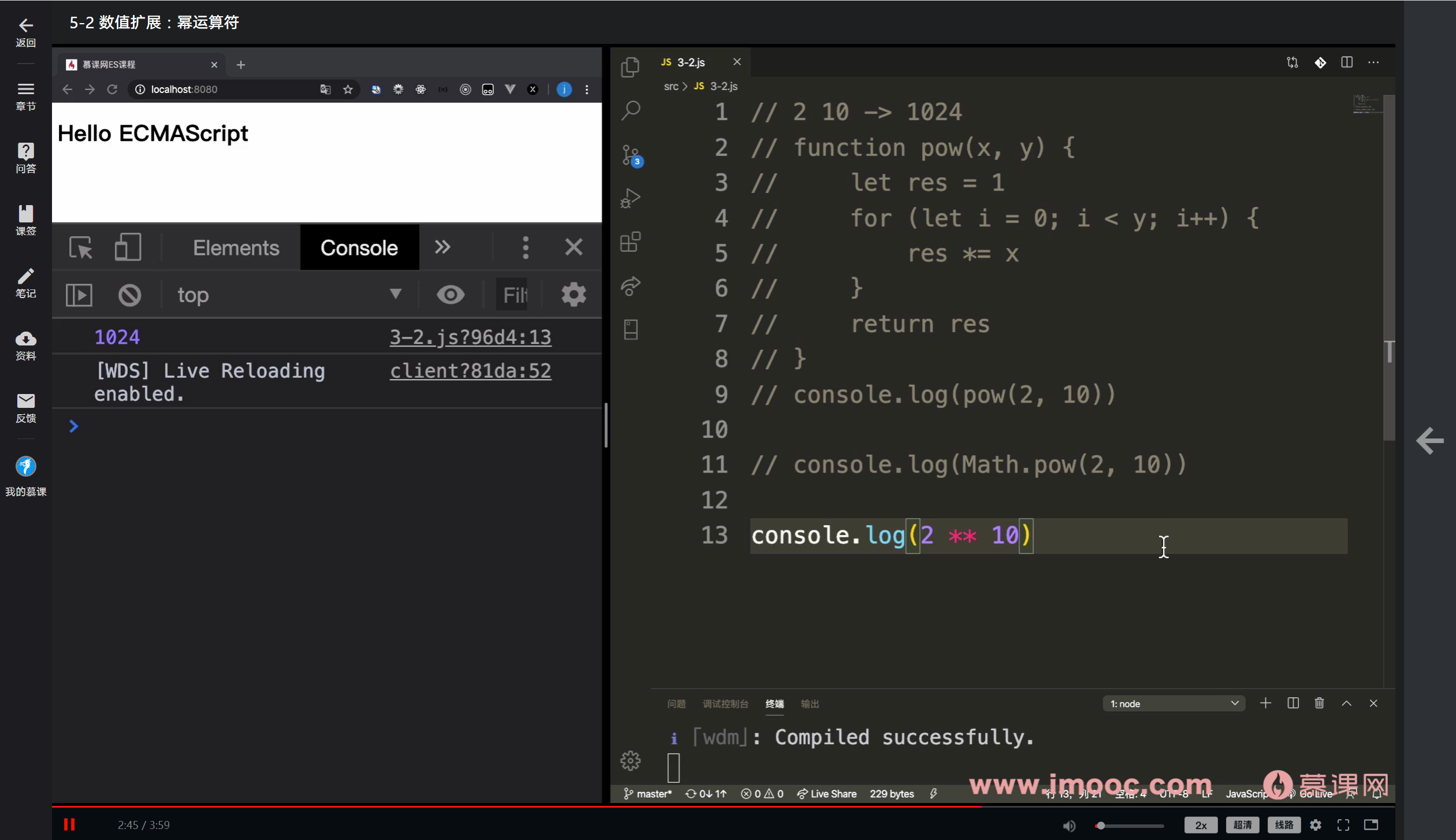Click the Run and Debug icon

click(x=630, y=198)
